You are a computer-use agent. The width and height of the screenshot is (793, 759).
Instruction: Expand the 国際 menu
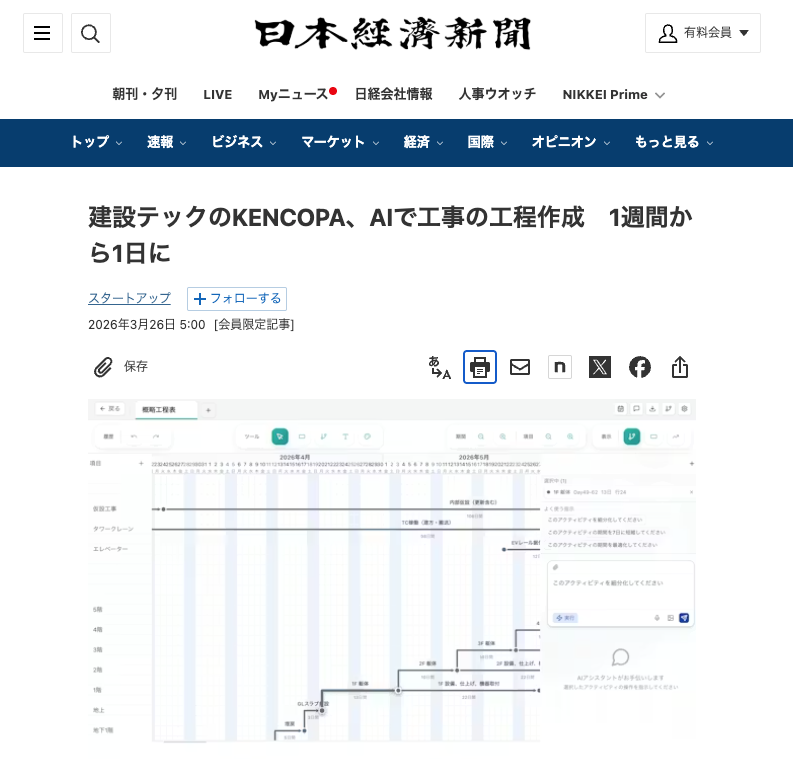[x=487, y=142]
